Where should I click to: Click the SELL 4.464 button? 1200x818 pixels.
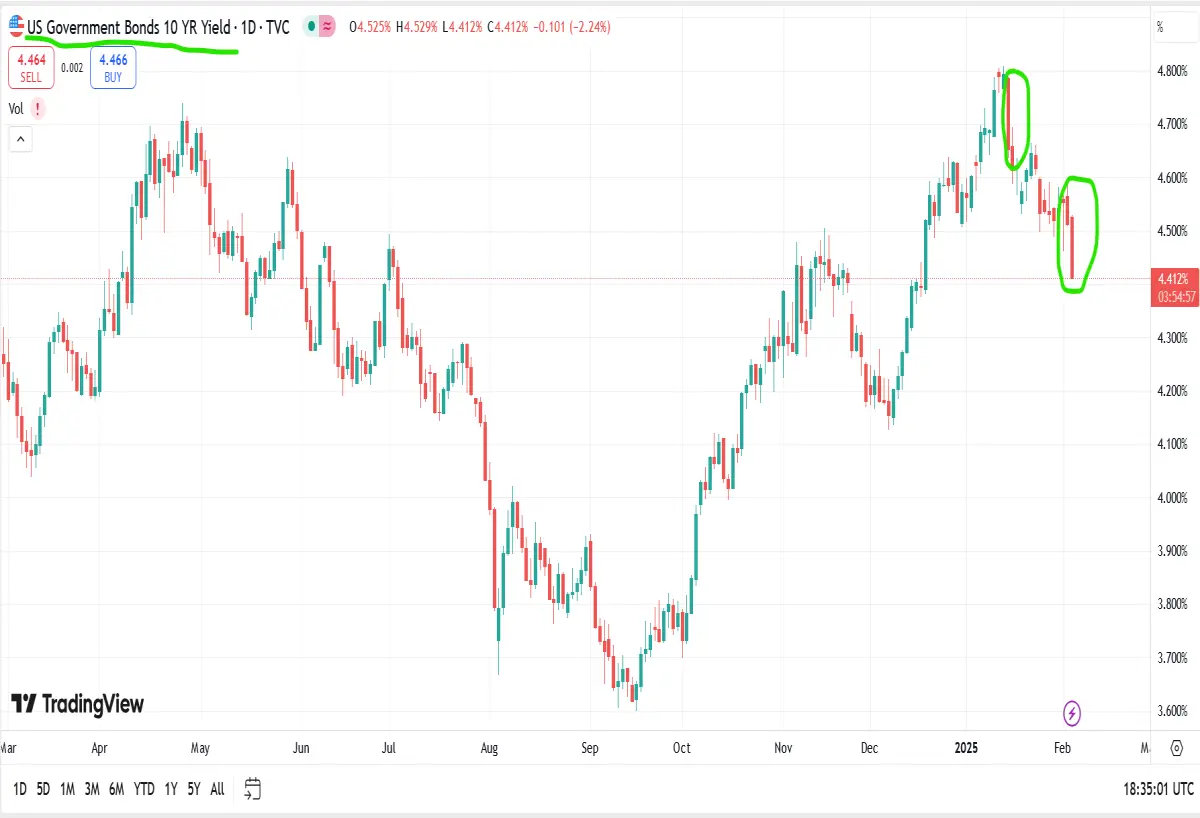click(32, 67)
